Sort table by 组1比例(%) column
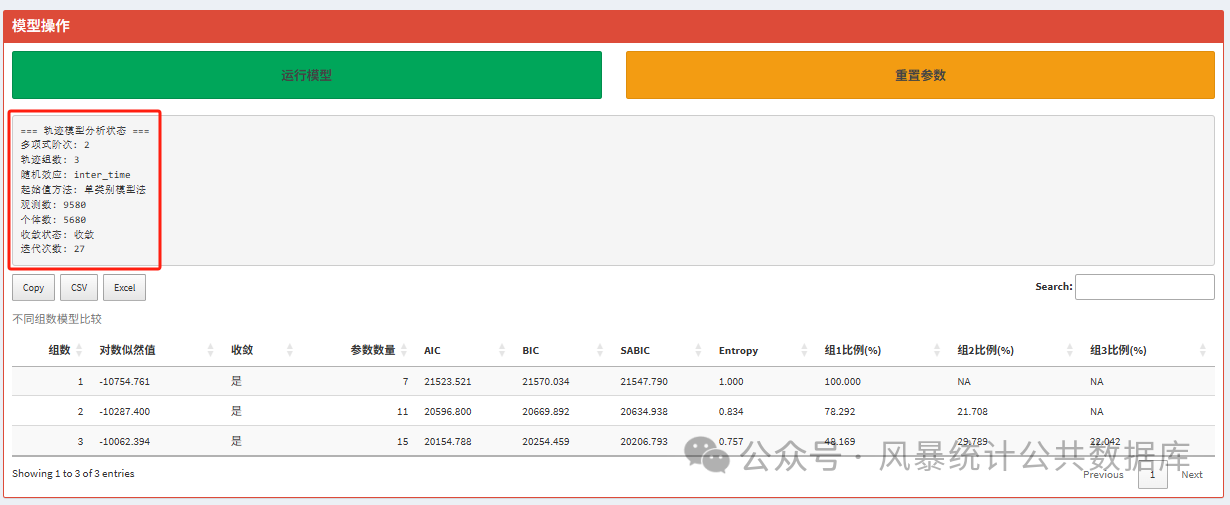1230x505 pixels. point(881,350)
